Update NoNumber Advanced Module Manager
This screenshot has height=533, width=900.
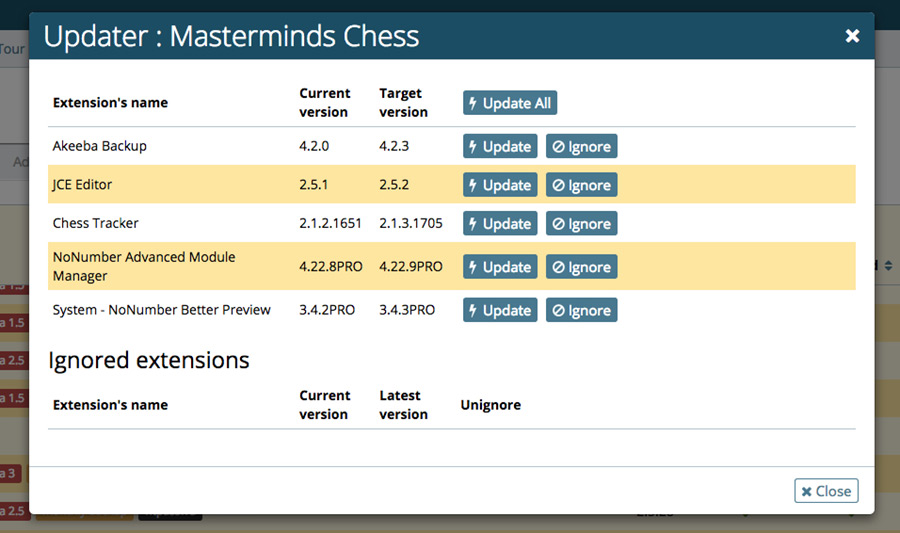click(x=500, y=267)
